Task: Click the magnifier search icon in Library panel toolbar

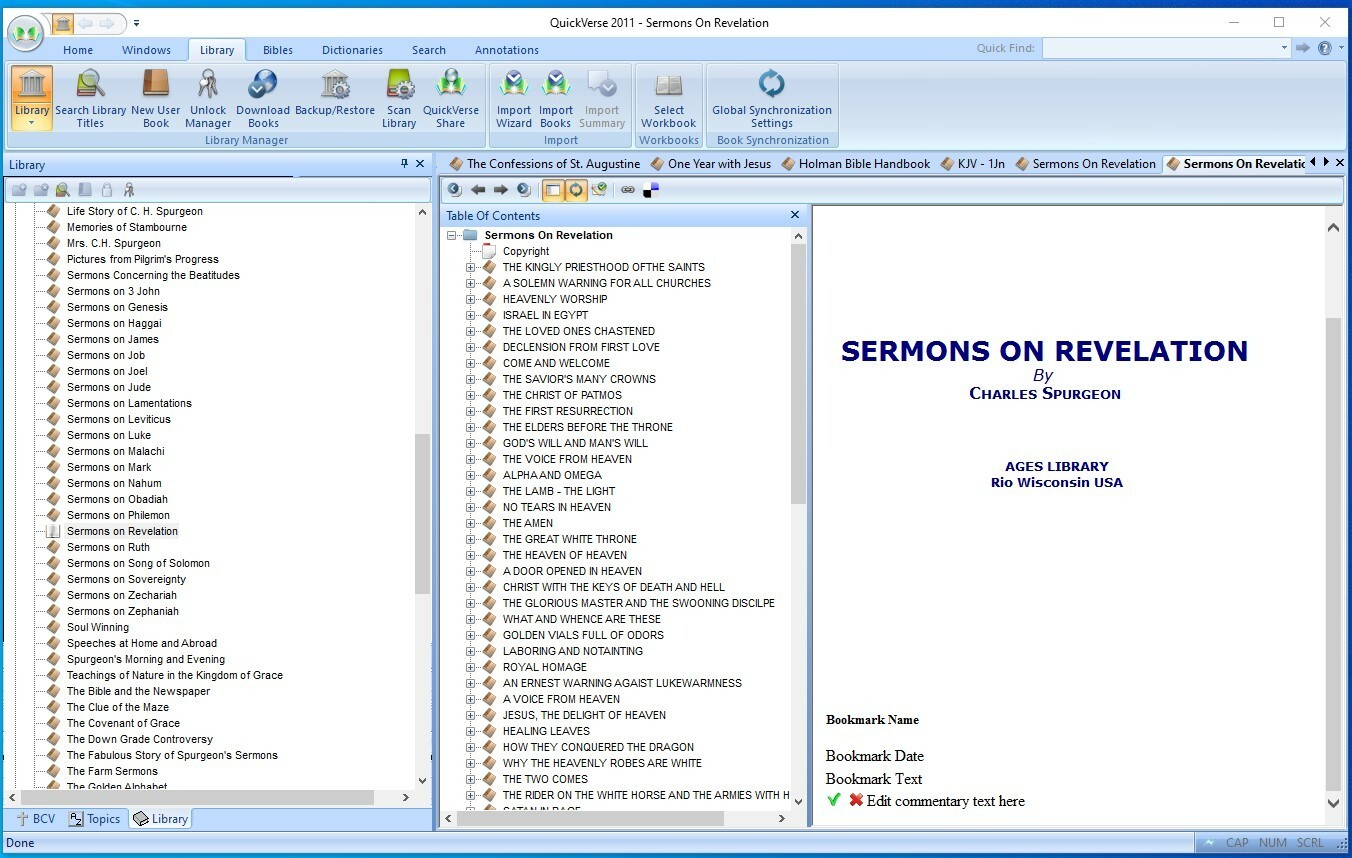Action: (63, 190)
